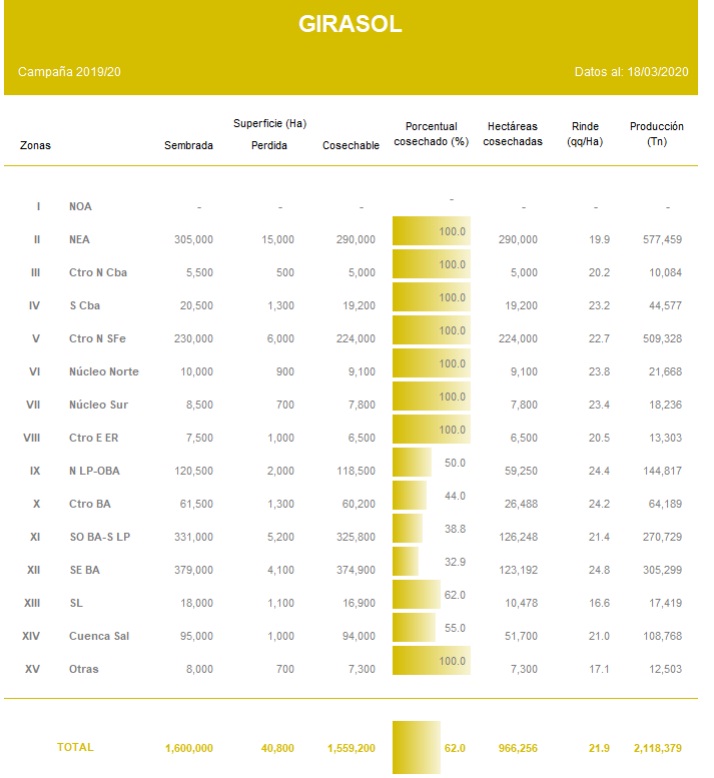
Task: Select the Sembrada column header
Action: (188, 146)
